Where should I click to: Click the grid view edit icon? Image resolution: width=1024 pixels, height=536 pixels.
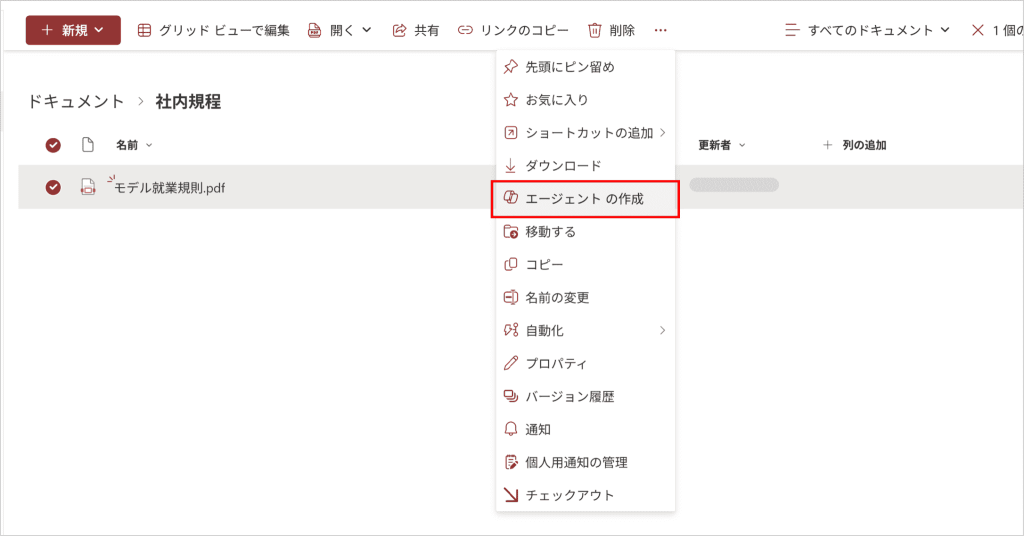click(145, 30)
